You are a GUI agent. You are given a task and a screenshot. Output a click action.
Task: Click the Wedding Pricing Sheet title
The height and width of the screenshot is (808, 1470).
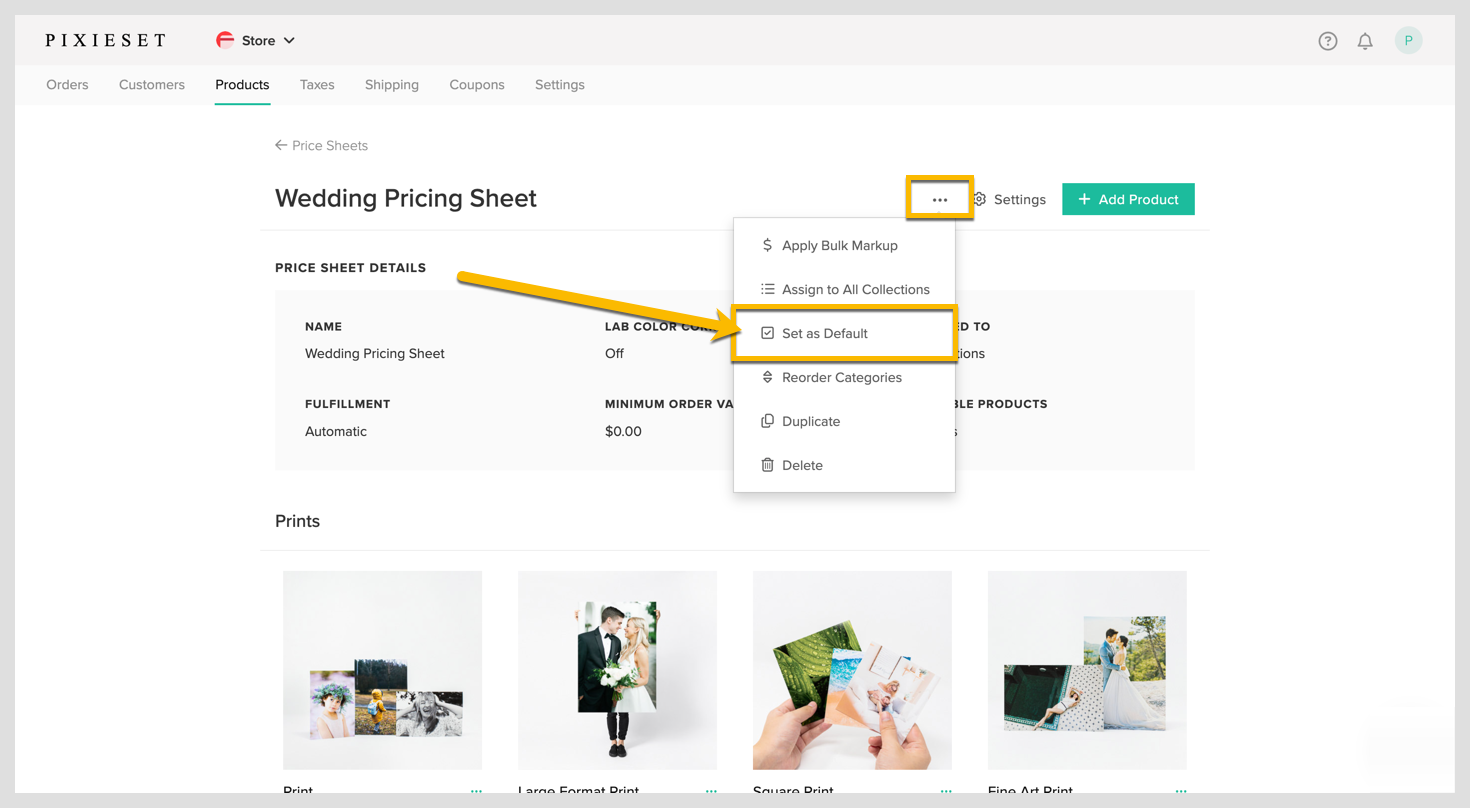pyautogui.click(x=406, y=198)
